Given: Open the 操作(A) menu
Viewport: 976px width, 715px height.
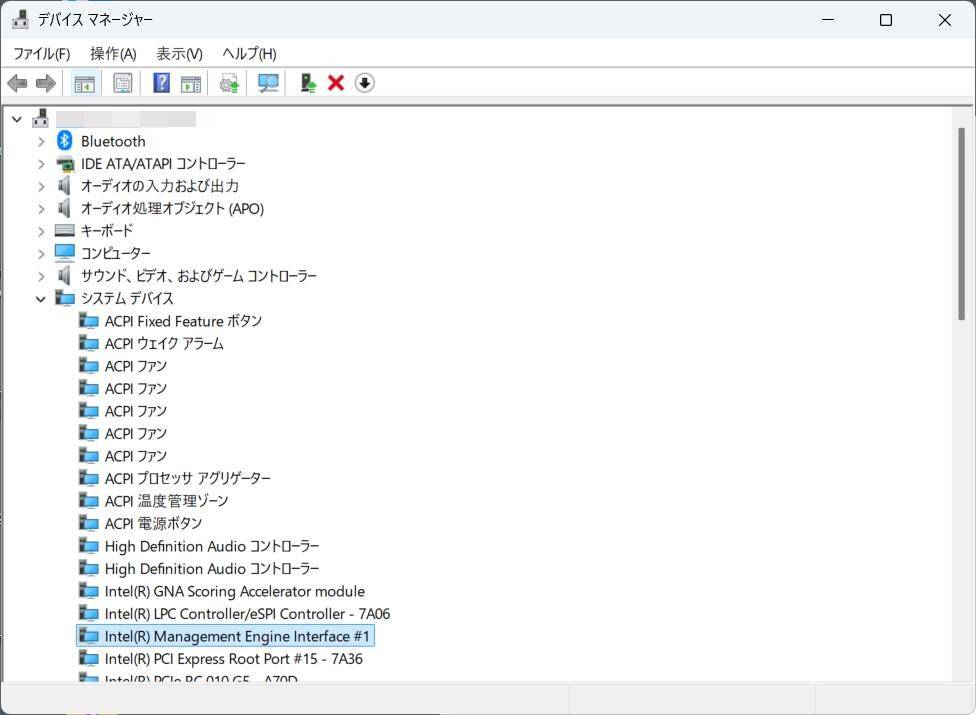Looking at the screenshot, I should [x=113, y=54].
